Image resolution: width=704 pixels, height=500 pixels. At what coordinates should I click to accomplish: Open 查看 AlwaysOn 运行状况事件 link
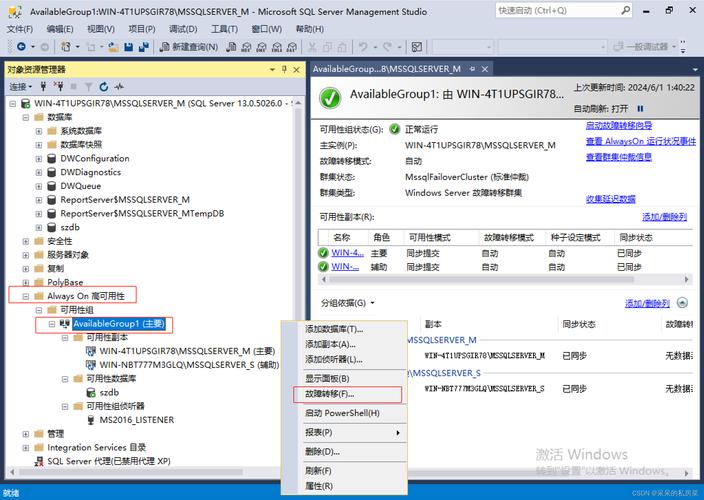(641, 141)
